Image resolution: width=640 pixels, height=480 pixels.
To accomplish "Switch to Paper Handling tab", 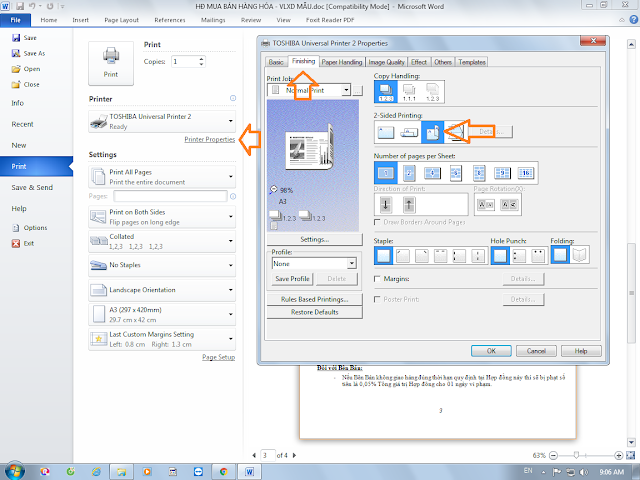I will click(x=342, y=62).
